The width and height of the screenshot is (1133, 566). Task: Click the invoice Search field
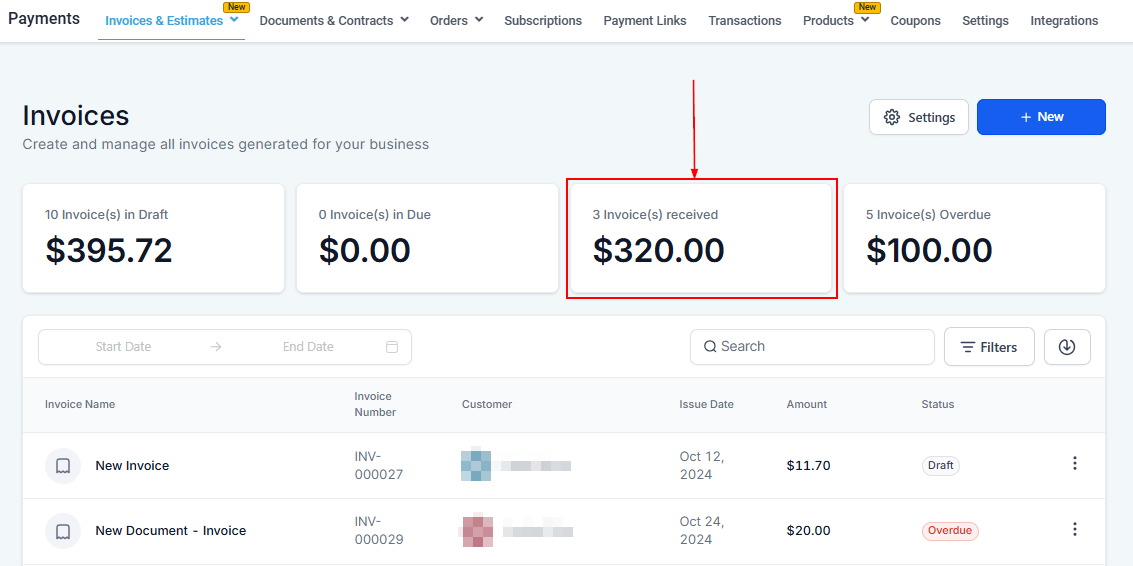[812, 347]
